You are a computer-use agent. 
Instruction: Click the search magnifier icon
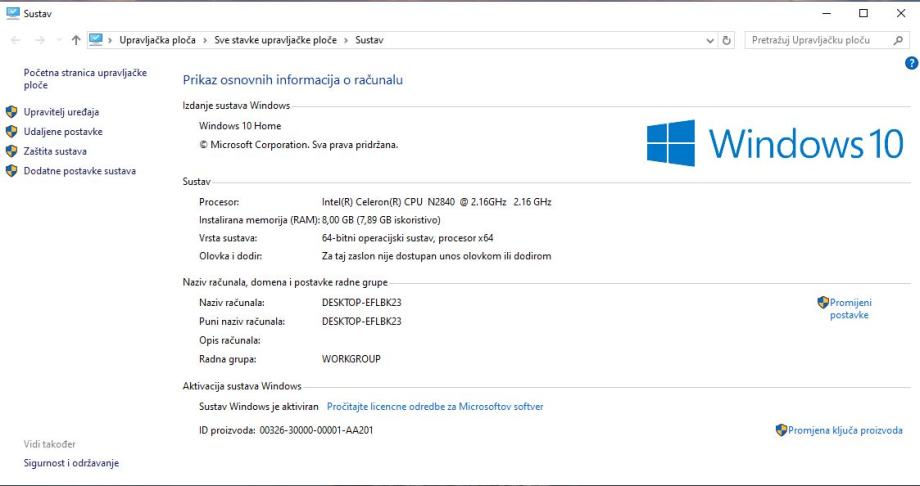click(898, 40)
